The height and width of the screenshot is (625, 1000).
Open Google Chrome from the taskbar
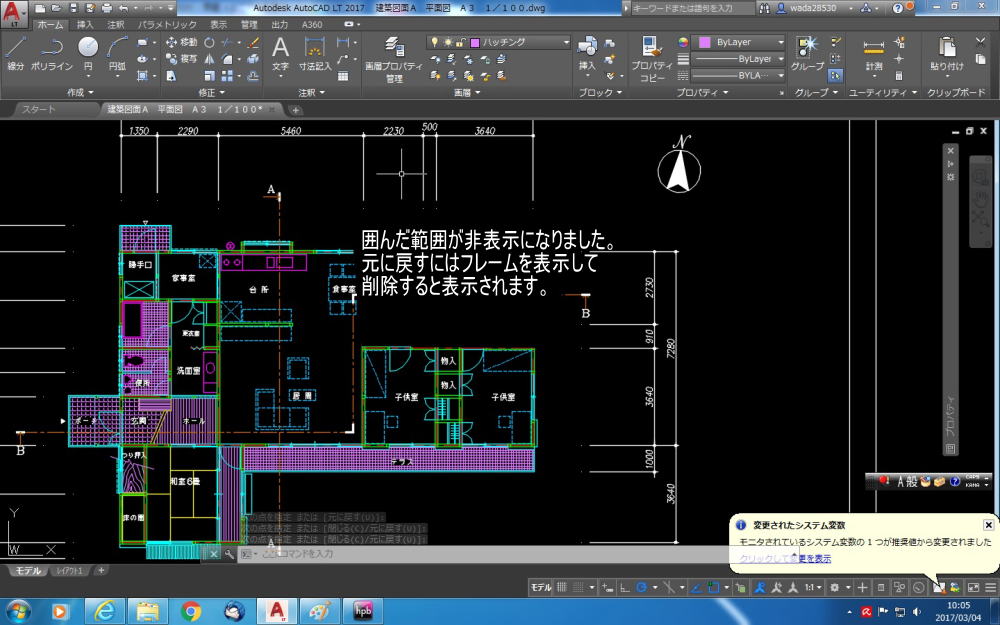[x=190, y=611]
